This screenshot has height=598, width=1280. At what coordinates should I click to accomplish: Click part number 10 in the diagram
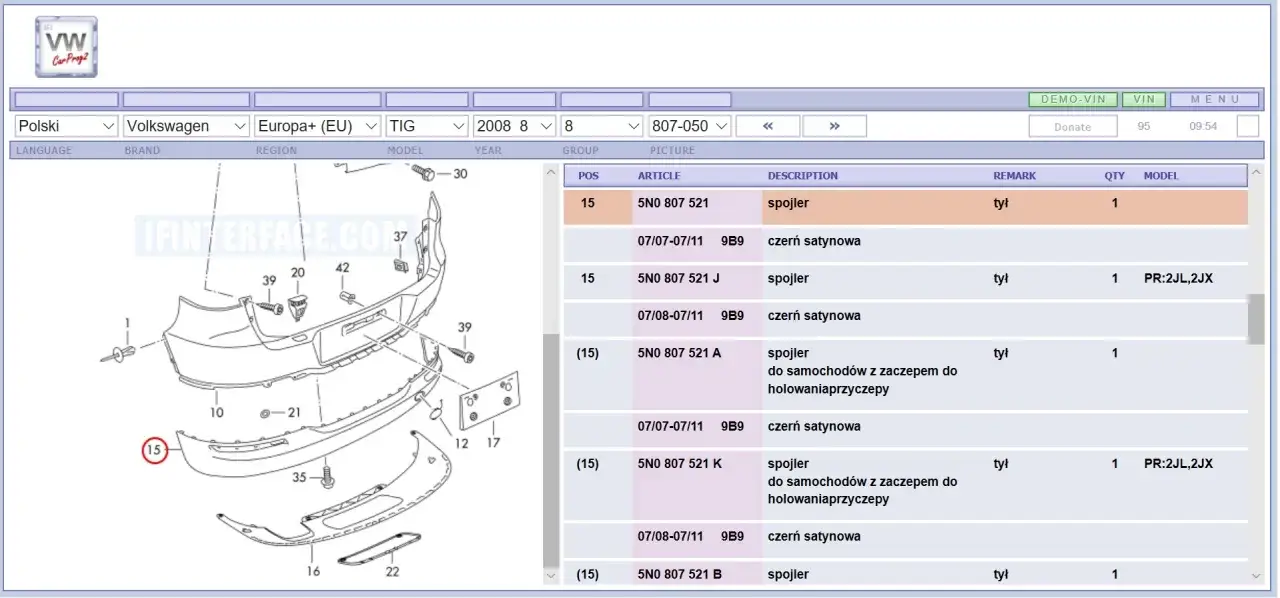coord(217,412)
